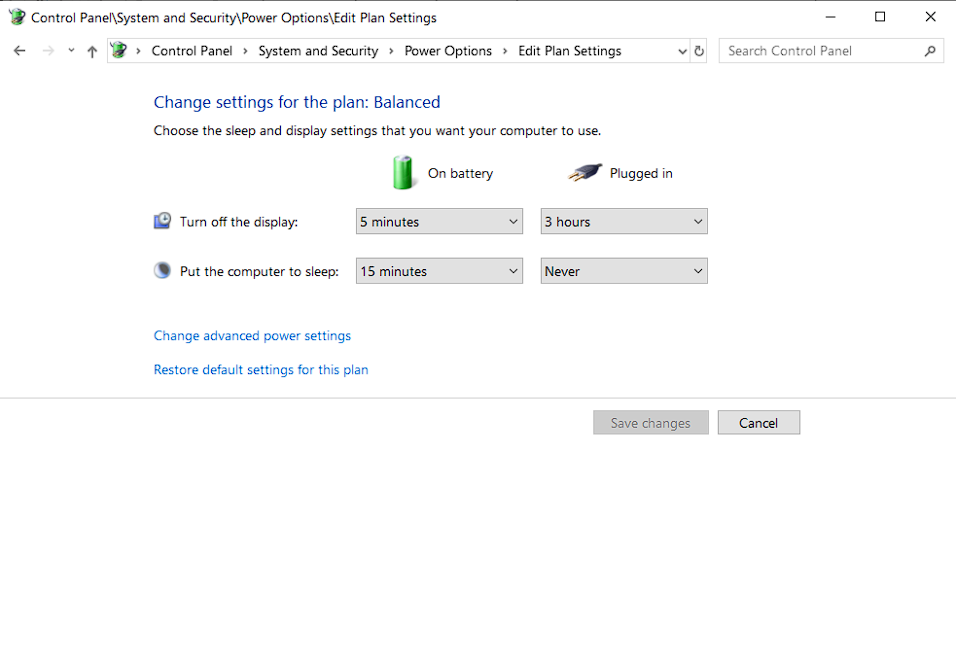The width and height of the screenshot is (956, 659).
Task: Click the Plugged in power plug icon
Action: (x=585, y=173)
